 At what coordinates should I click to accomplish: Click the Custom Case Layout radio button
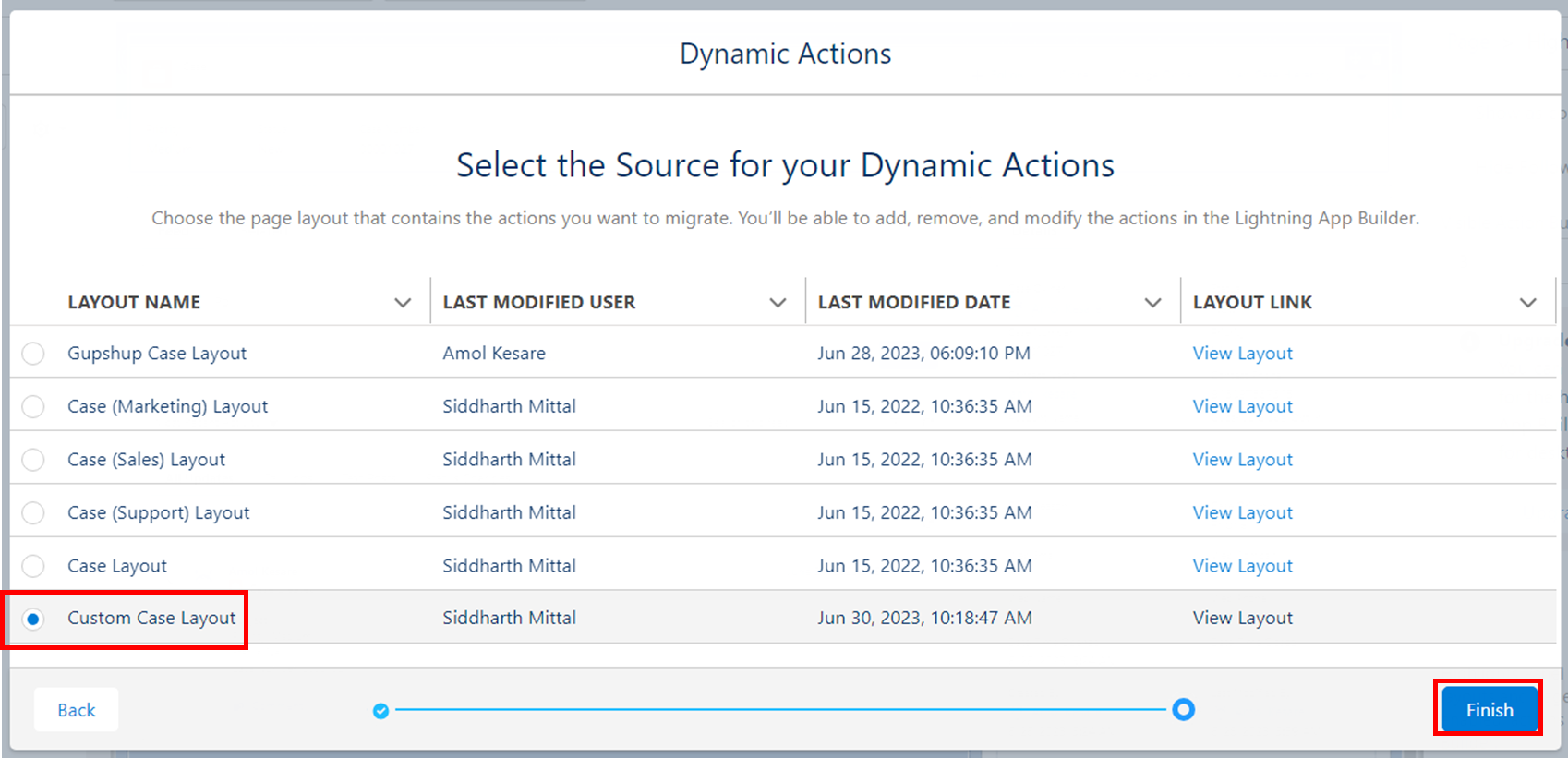pos(33,619)
